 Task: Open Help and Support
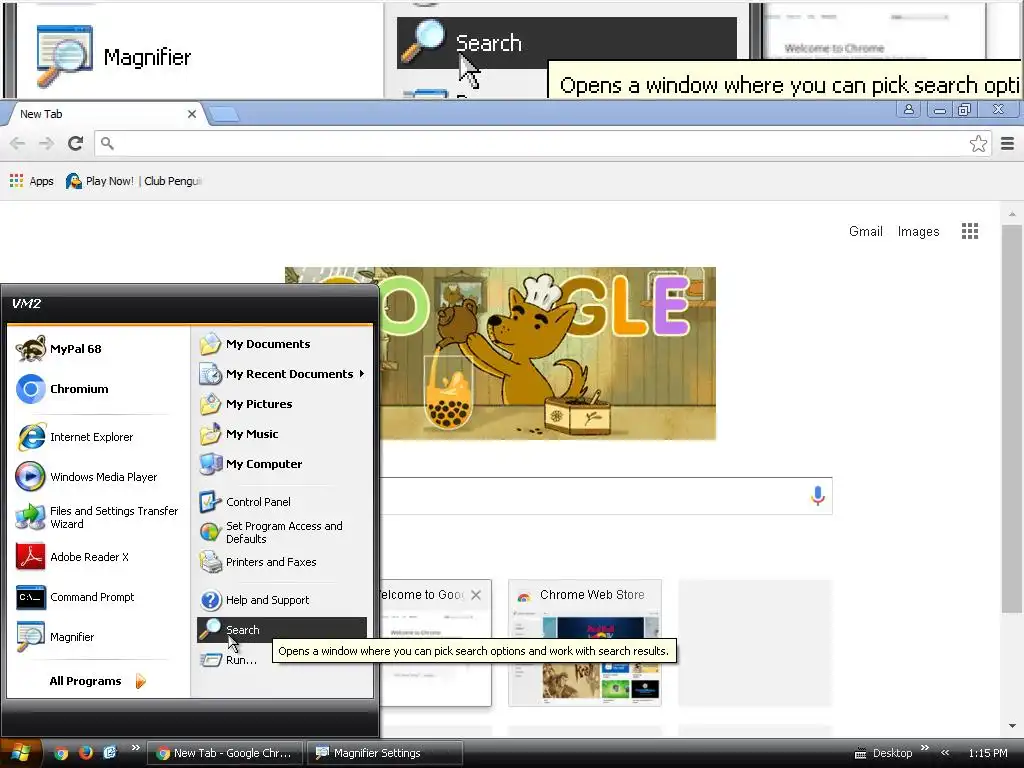(281, 600)
